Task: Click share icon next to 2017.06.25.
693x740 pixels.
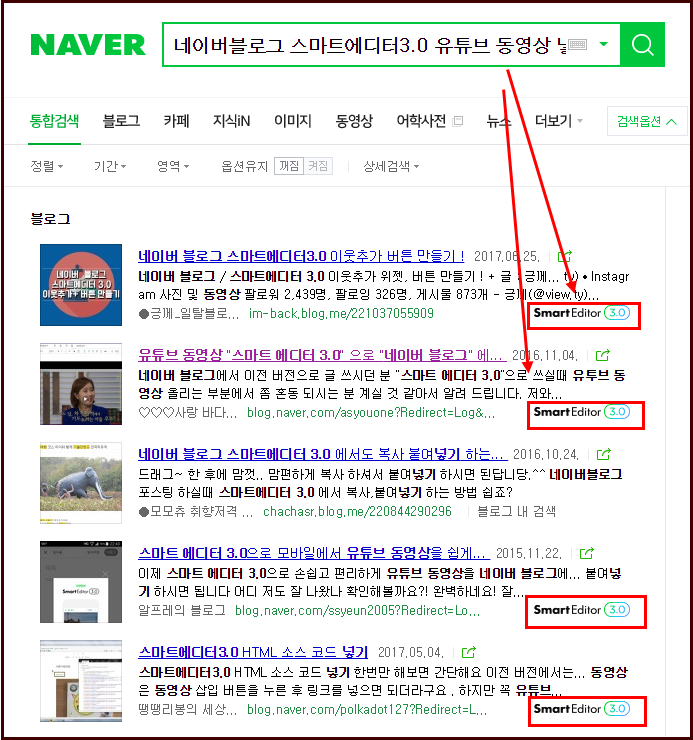Action: tap(565, 256)
